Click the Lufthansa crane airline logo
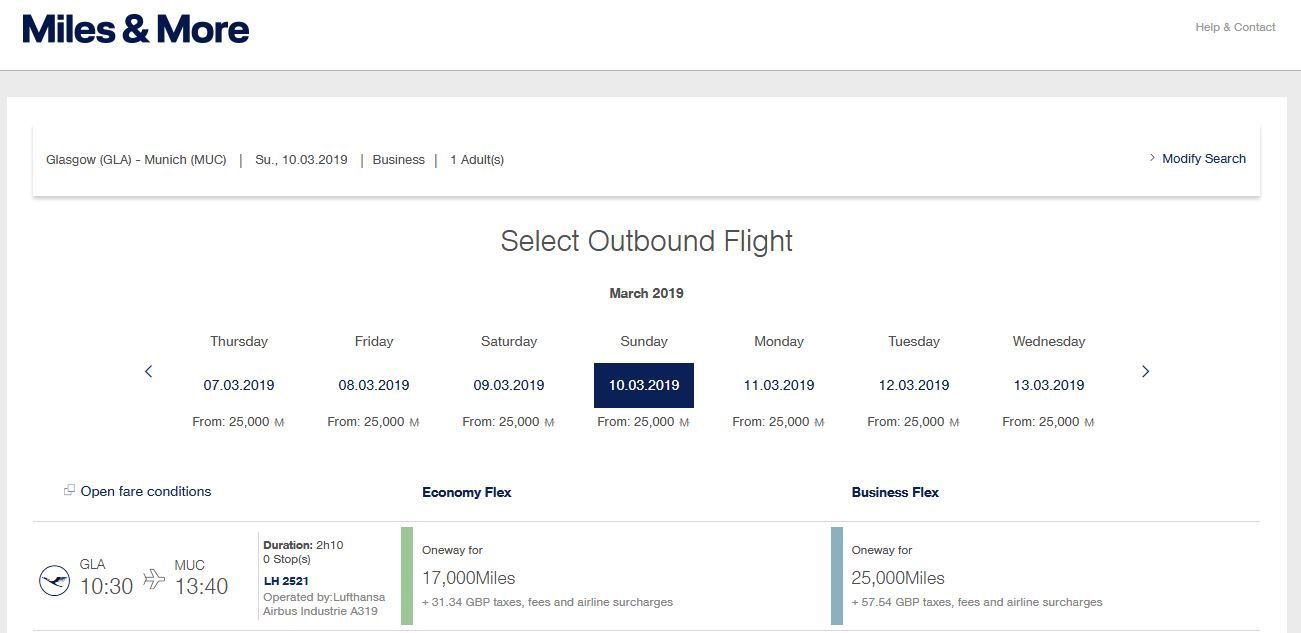This screenshot has width=1301, height=633. click(54, 580)
